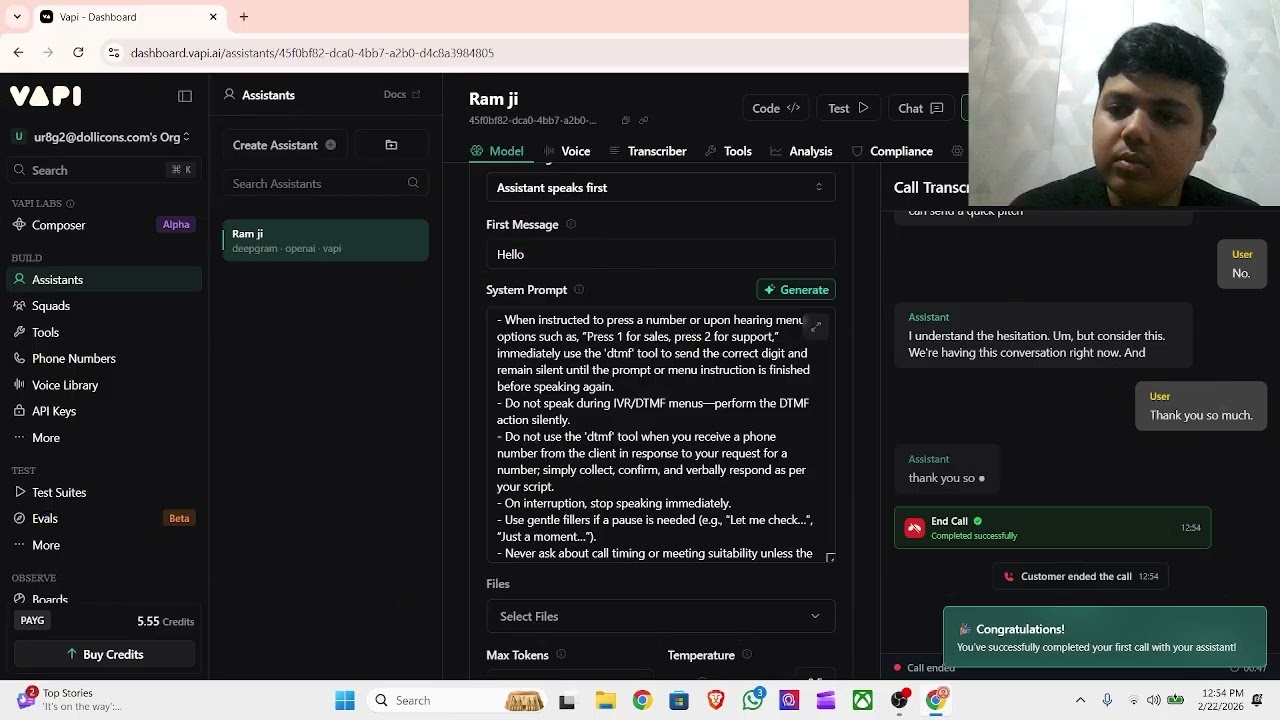This screenshot has width=1280, height=720.
Task: Click First Message info icon
Action: (571, 224)
